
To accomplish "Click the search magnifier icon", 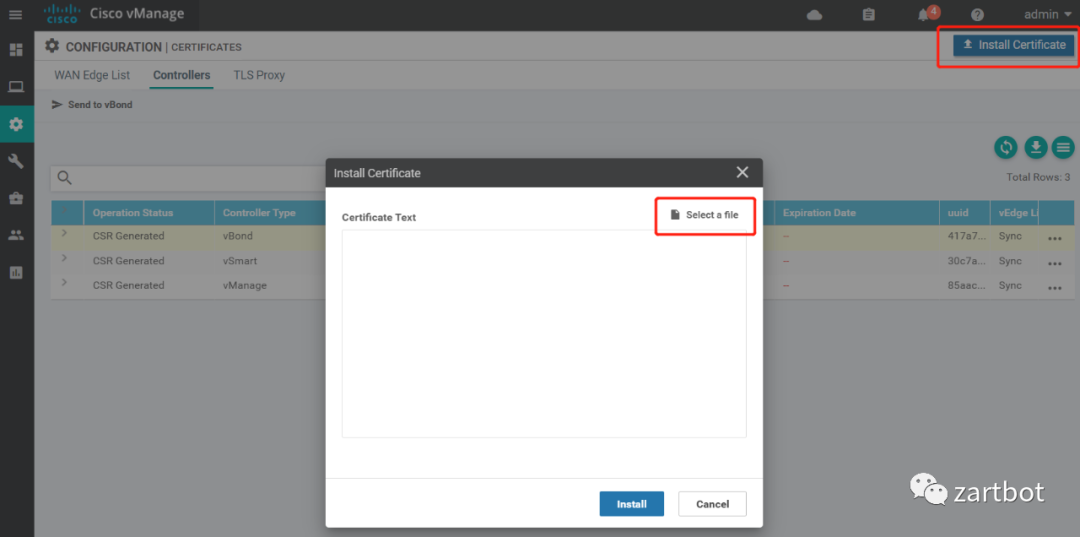I will [x=64, y=178].
